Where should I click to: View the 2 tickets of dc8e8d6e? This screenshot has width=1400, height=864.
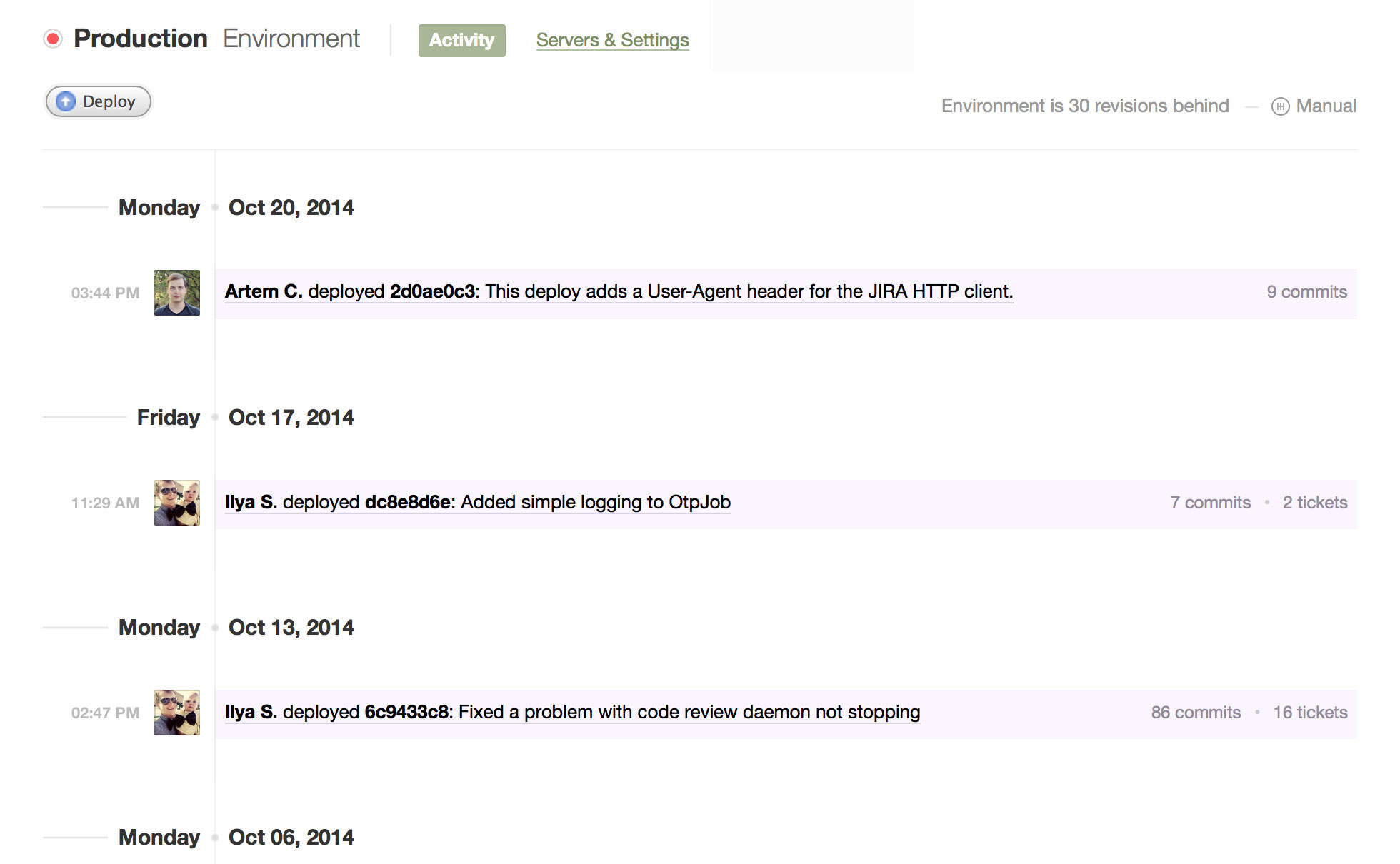coord(1315,503)
